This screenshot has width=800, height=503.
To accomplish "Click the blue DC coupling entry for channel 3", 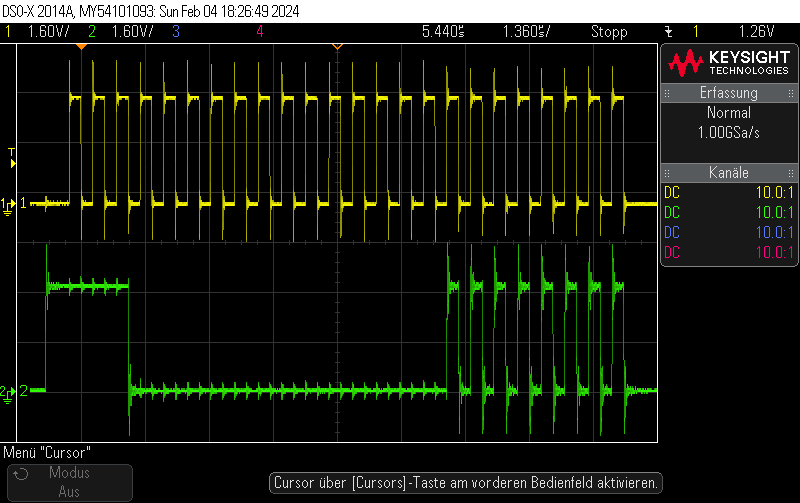I will [672, 233].
